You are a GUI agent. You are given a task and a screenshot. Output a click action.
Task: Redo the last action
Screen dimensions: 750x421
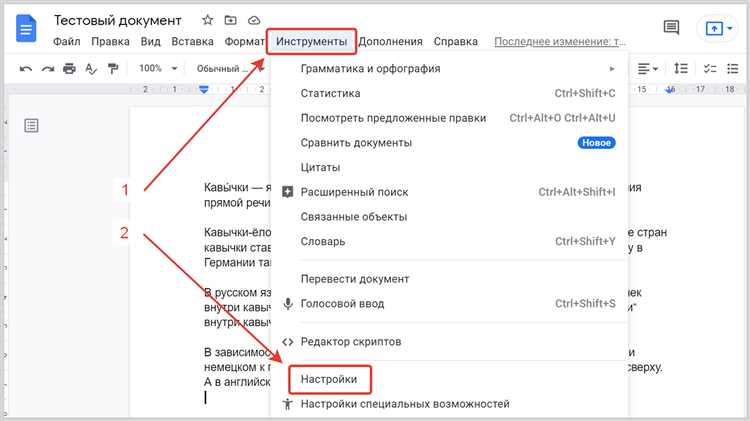coord(47,69)
